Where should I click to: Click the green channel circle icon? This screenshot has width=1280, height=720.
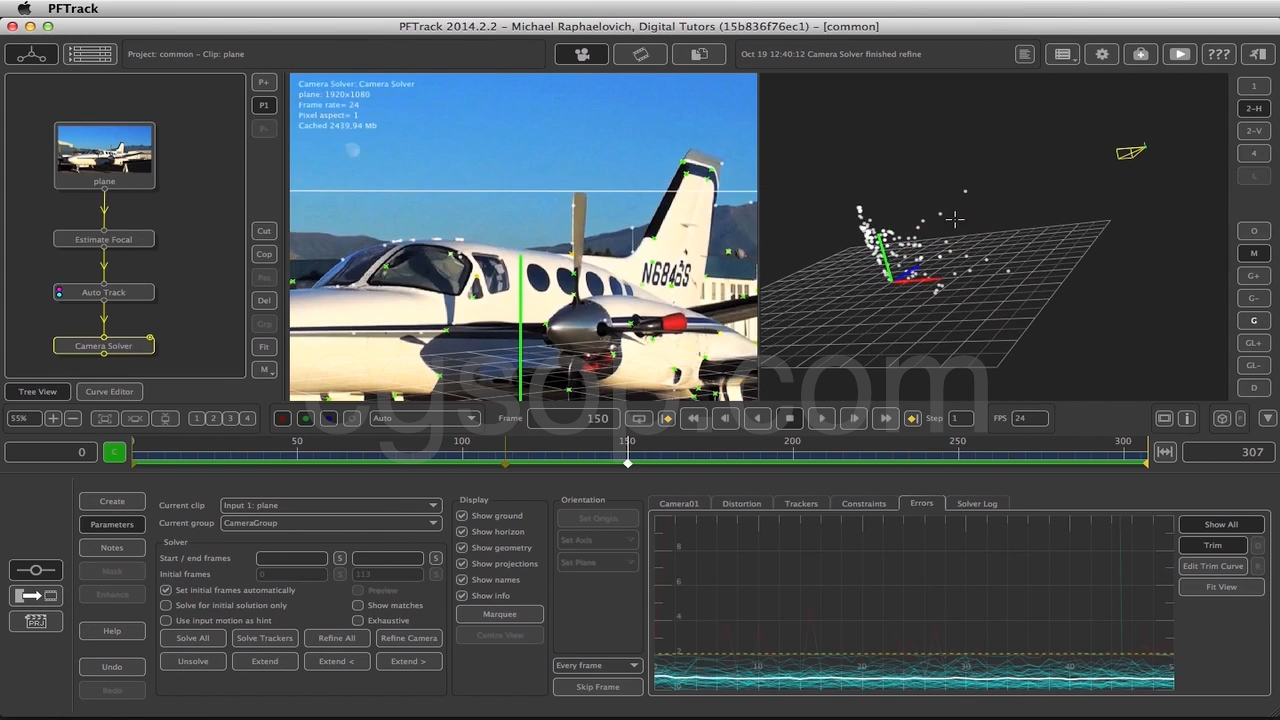pos(306,418)
